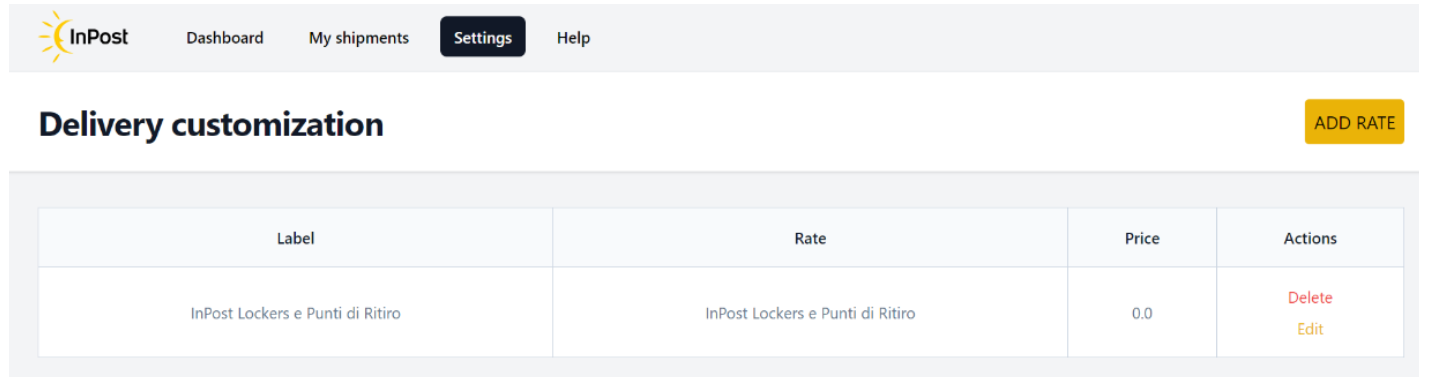
Task: Click the empty Actions cell area beside Delete
Action: tap(1368, 298)
